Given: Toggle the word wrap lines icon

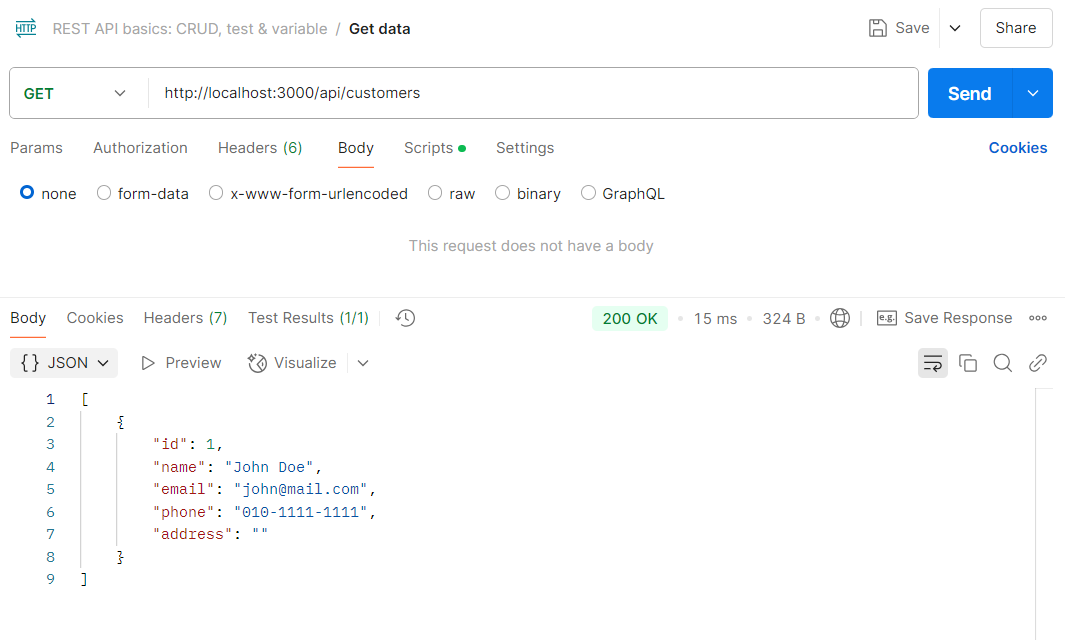Looking at the screenshot, I should [933, 363].
